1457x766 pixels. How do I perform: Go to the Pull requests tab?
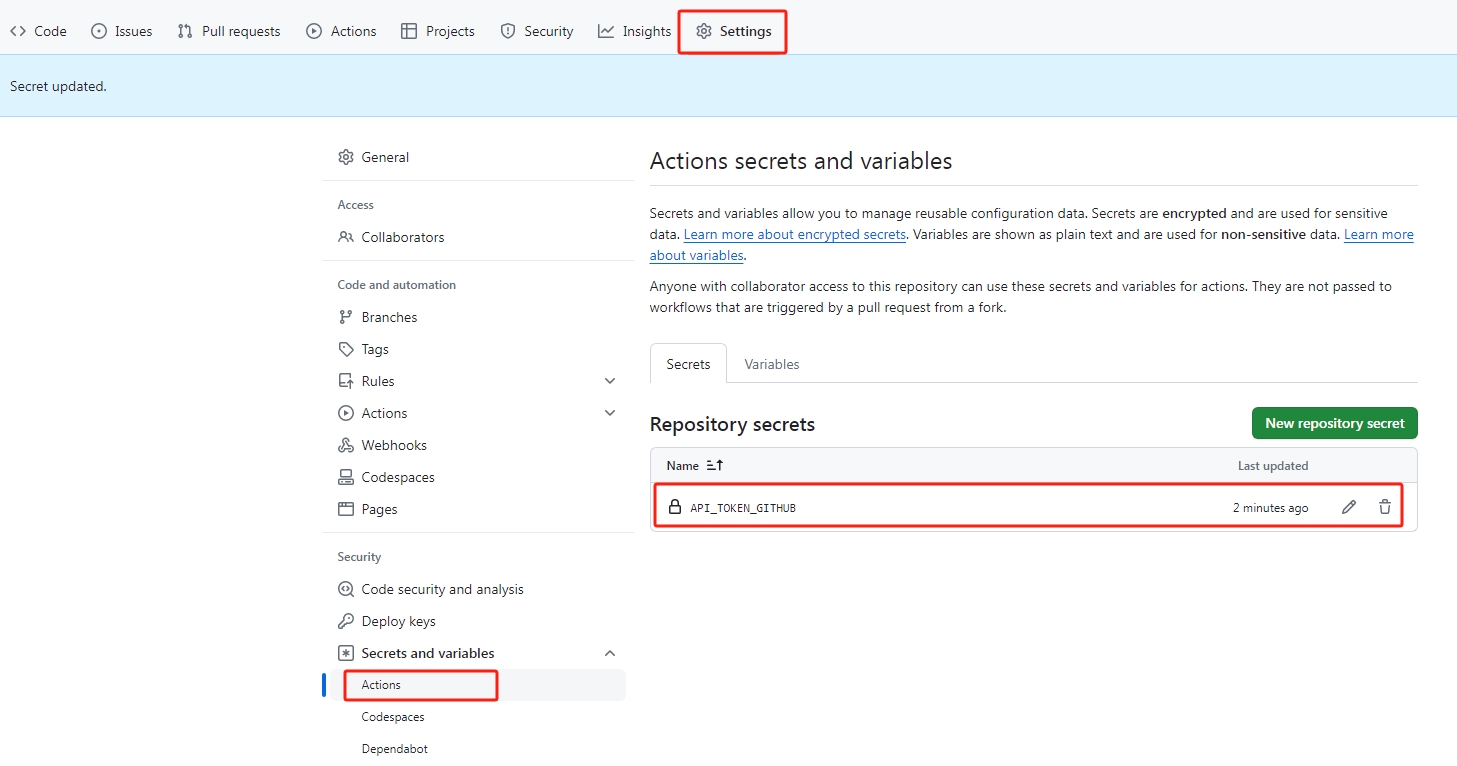pos(229,31)
